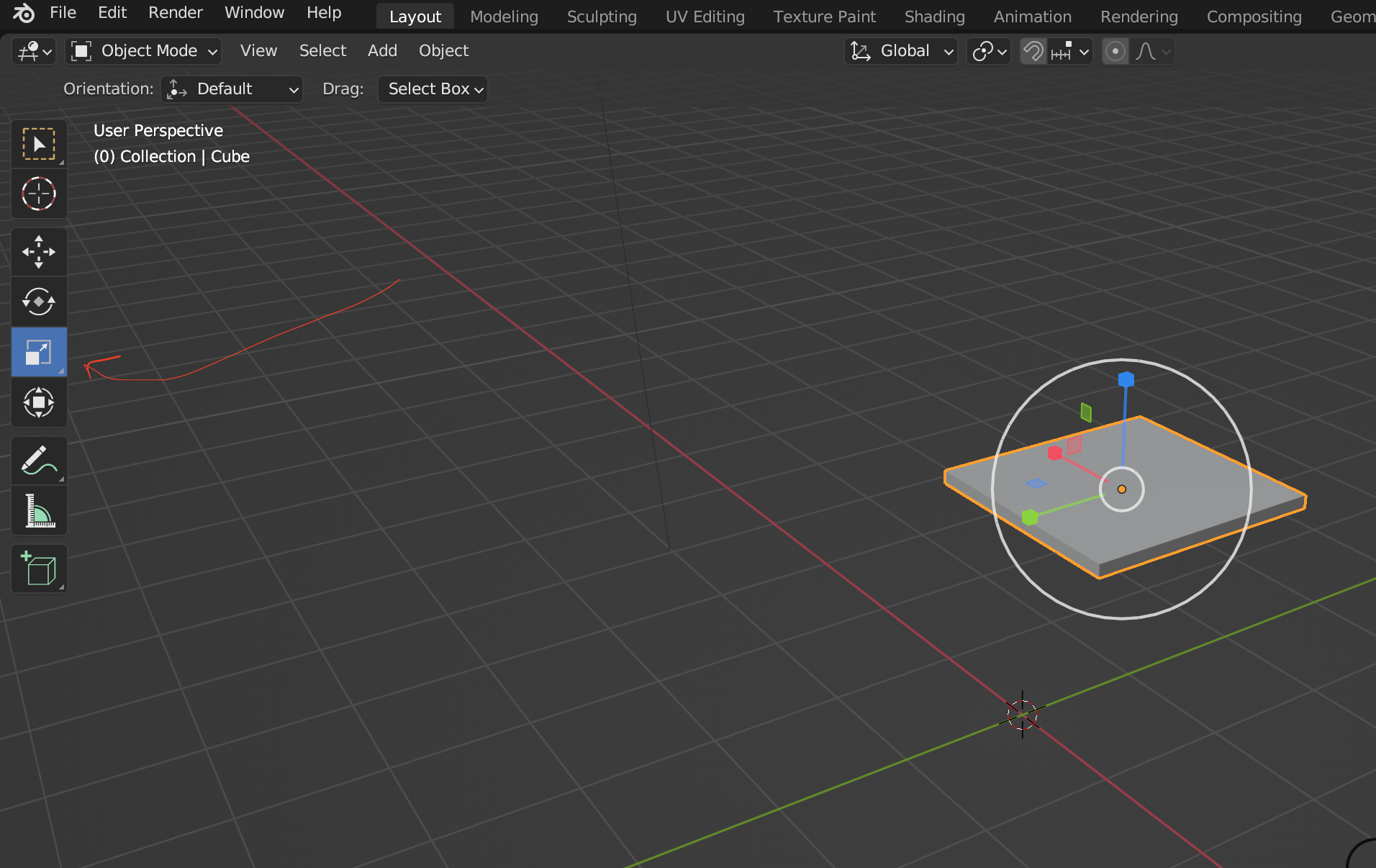
Task: Open the Edit menu
Action: coord(112,13)
